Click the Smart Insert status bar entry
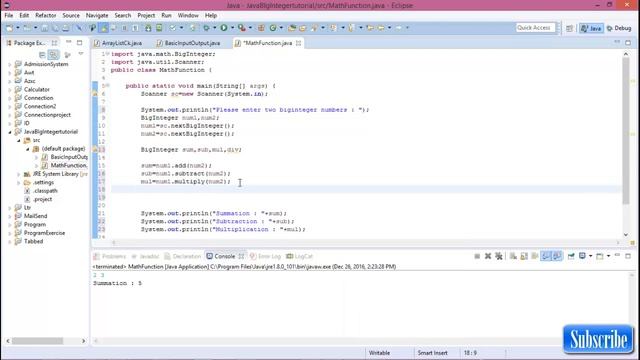 [432, 353]
